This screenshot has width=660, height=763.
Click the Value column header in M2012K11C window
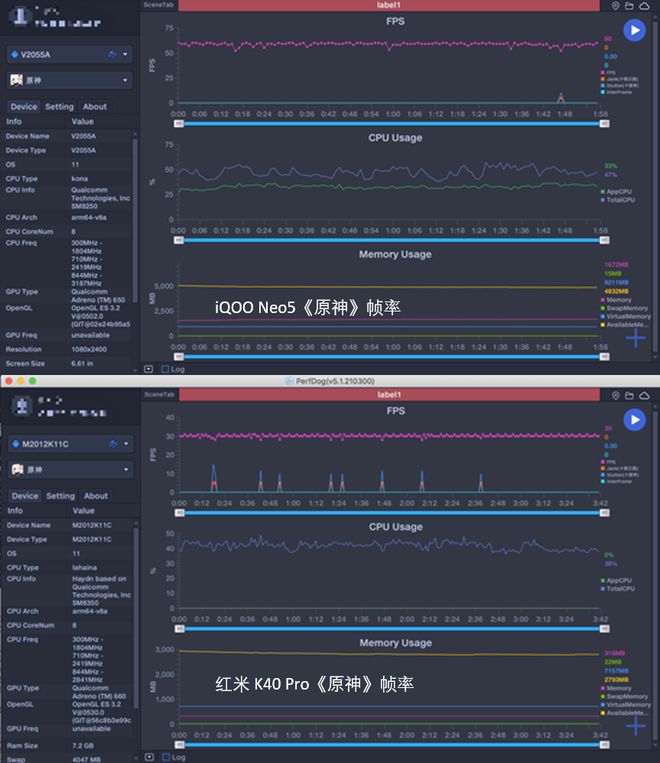click(84, 510)
